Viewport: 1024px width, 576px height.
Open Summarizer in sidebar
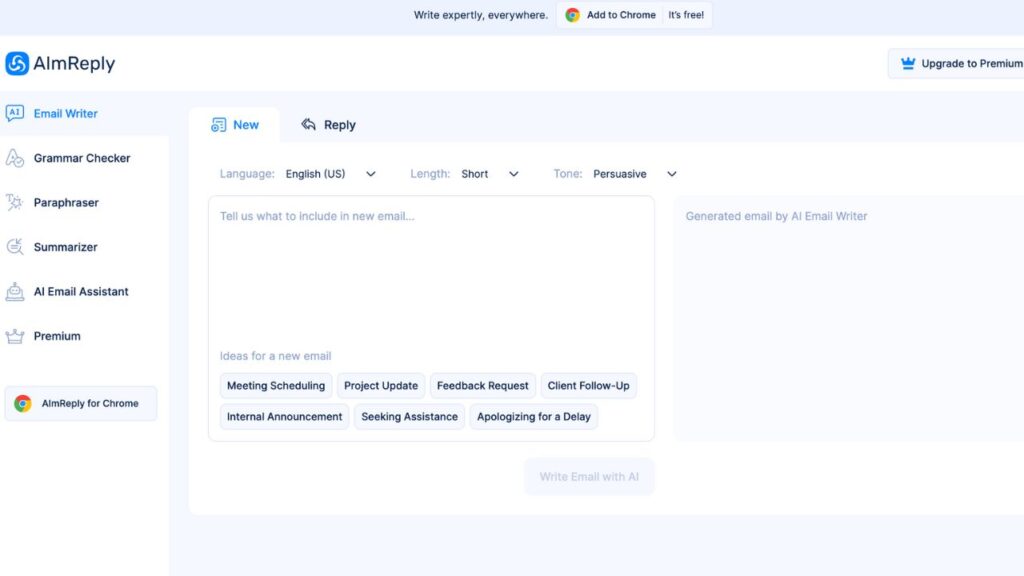[84, 247]
